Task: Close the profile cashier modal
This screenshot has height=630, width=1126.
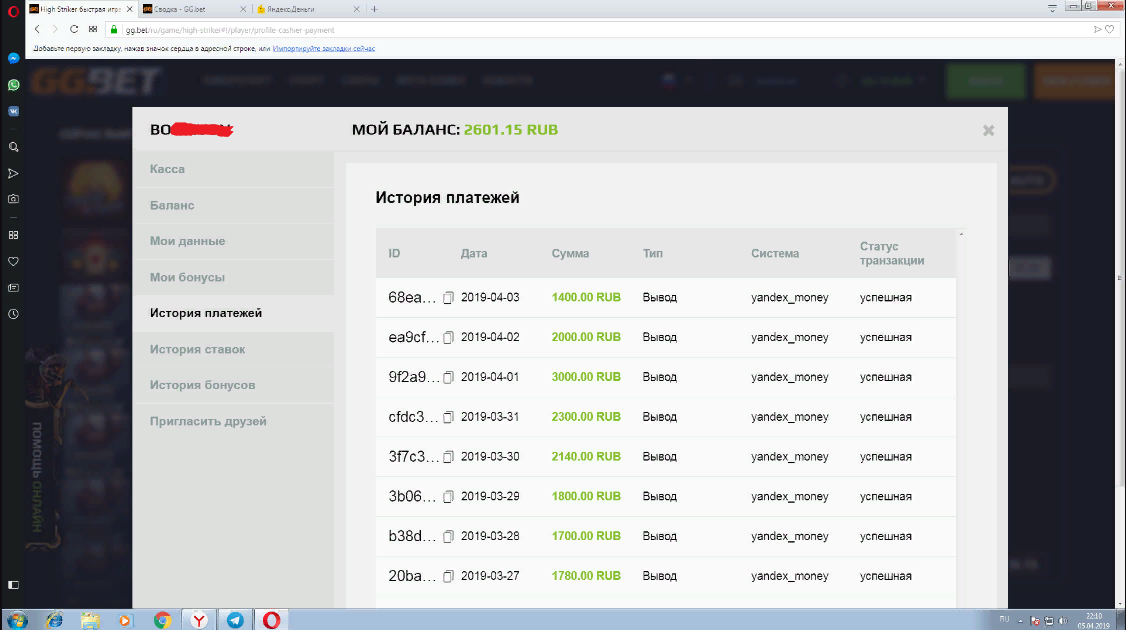Action: [988, 130]
